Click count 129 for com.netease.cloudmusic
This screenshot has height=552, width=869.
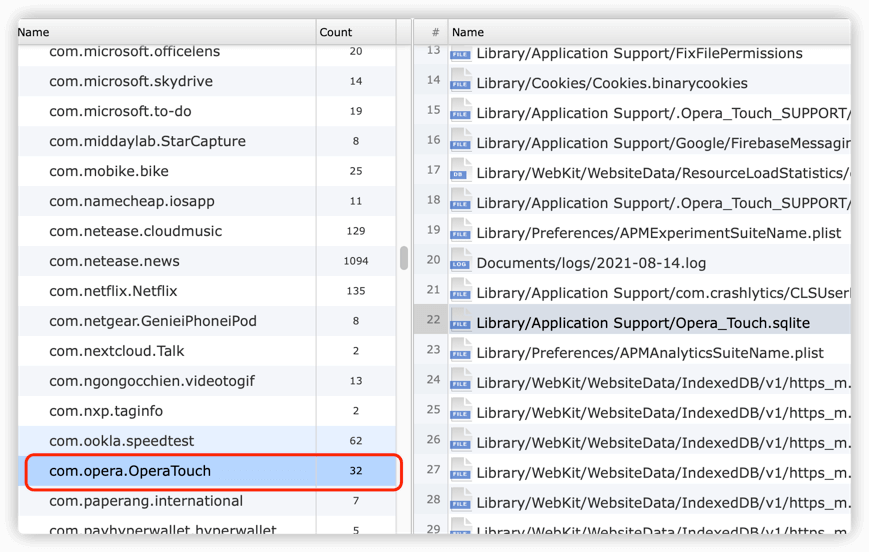356,231
